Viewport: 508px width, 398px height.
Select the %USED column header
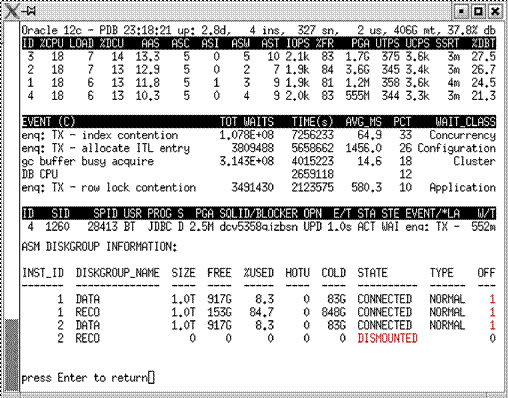[258, 273]
